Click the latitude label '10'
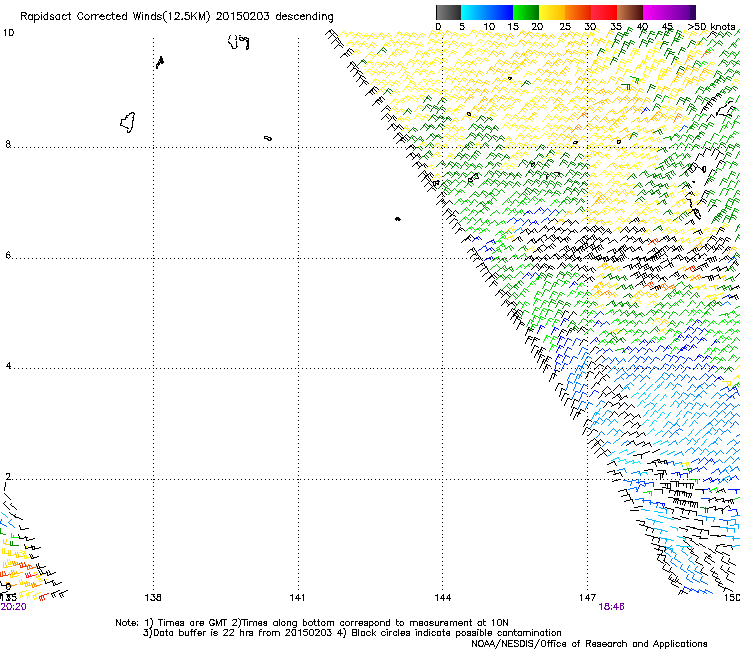The width and height of the screenshot is (740, 650). click(x=8, y=33)
